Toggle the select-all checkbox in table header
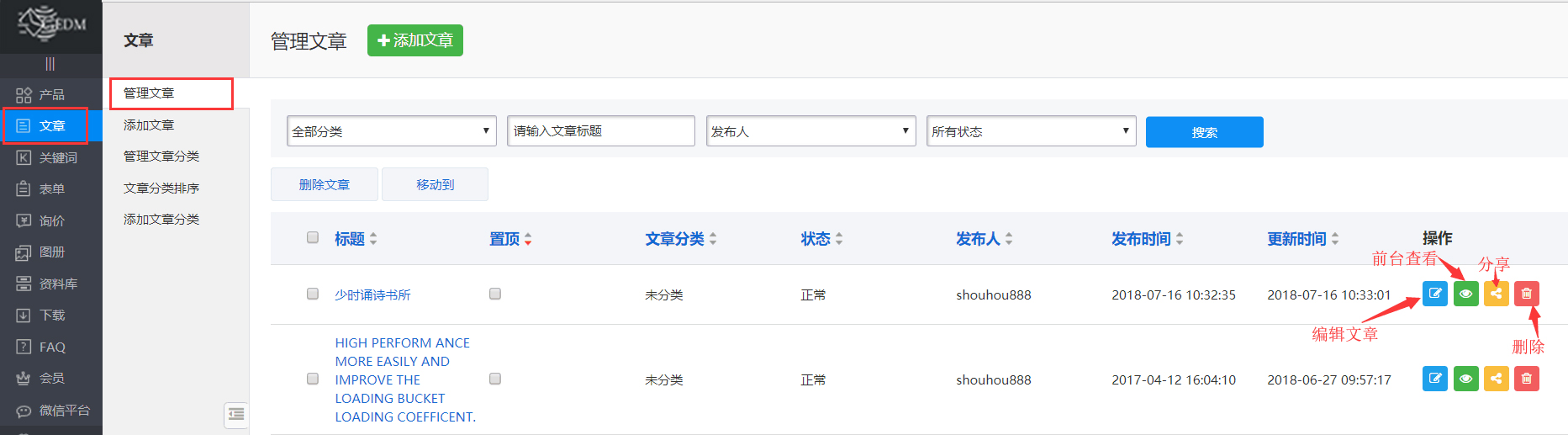Viewport: 1568px width, 435px height. click(313, 237)
